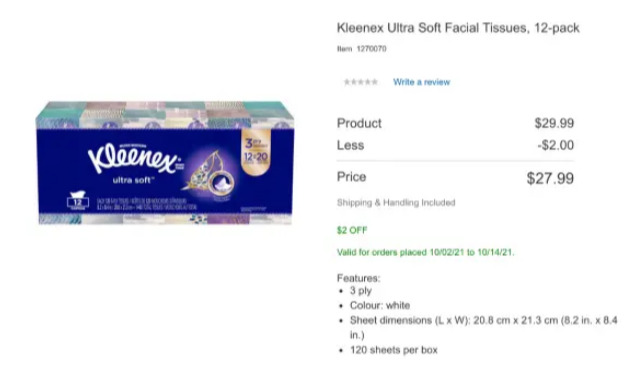This screenshot has height=377, width=637.
Task: Click the 3 ply gold badge on box
Action: 256,152
